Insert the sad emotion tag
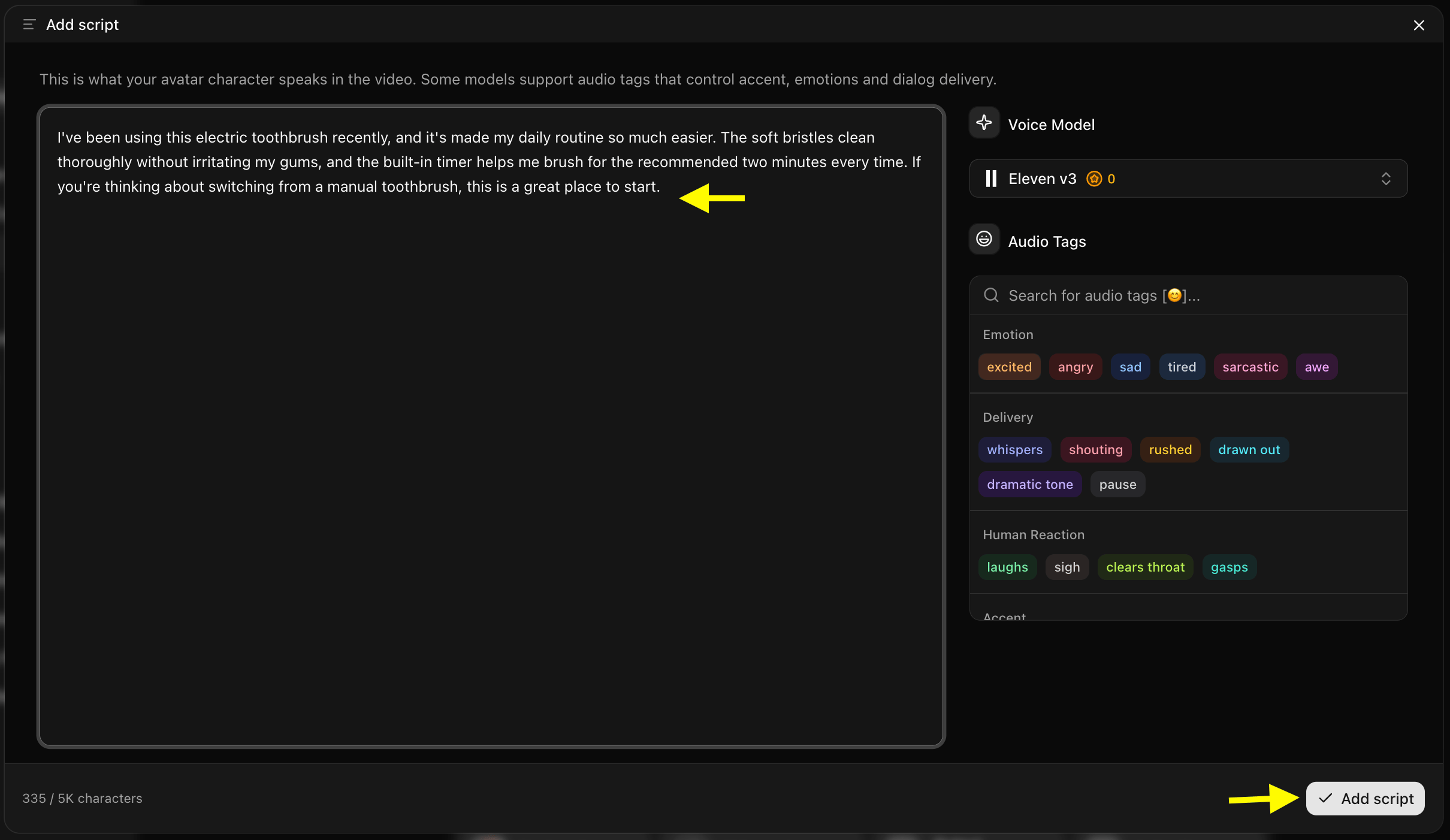Screen dimensions: 1450x840 (x=1130, y=367)
